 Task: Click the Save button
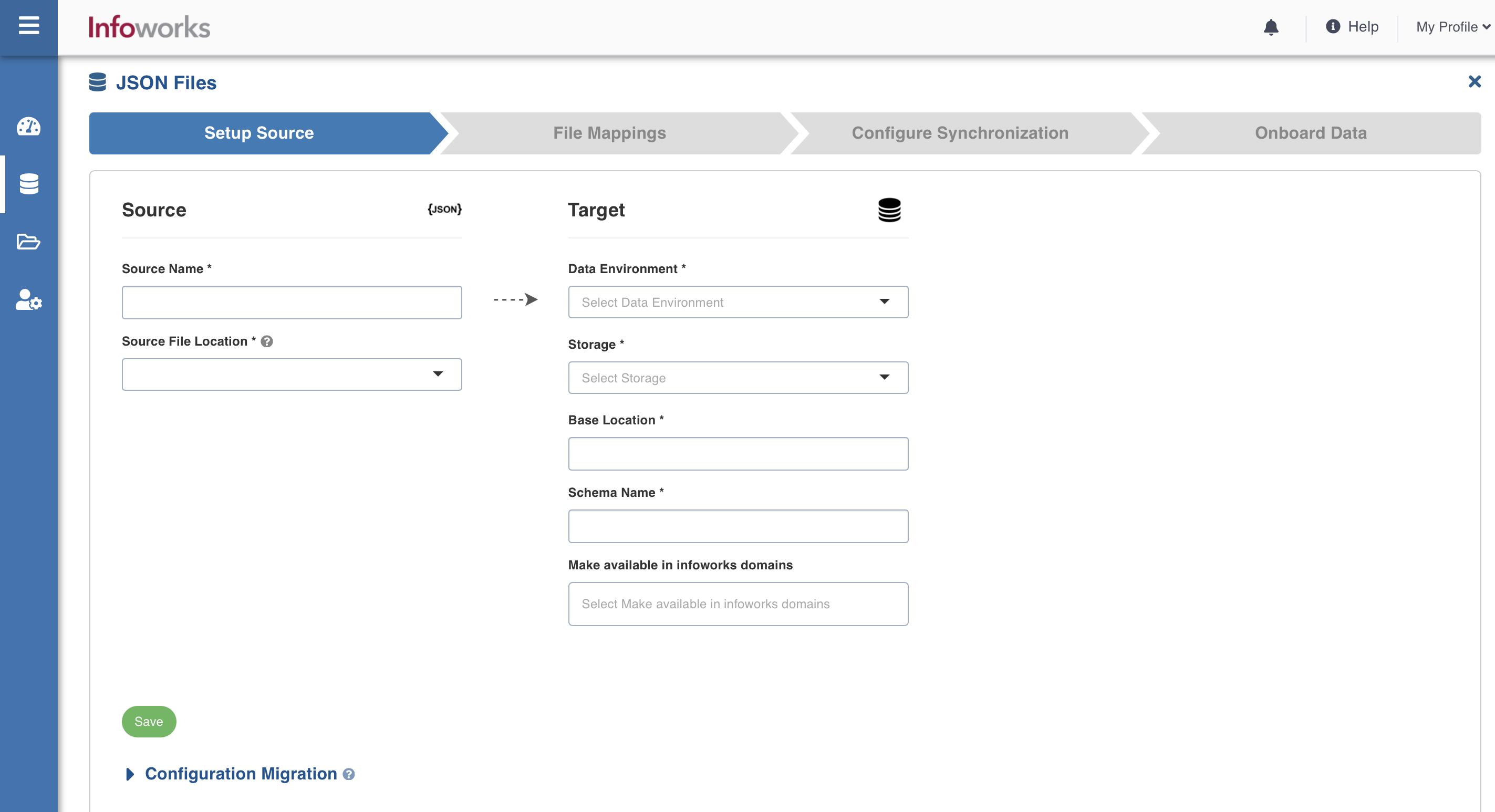149,722
